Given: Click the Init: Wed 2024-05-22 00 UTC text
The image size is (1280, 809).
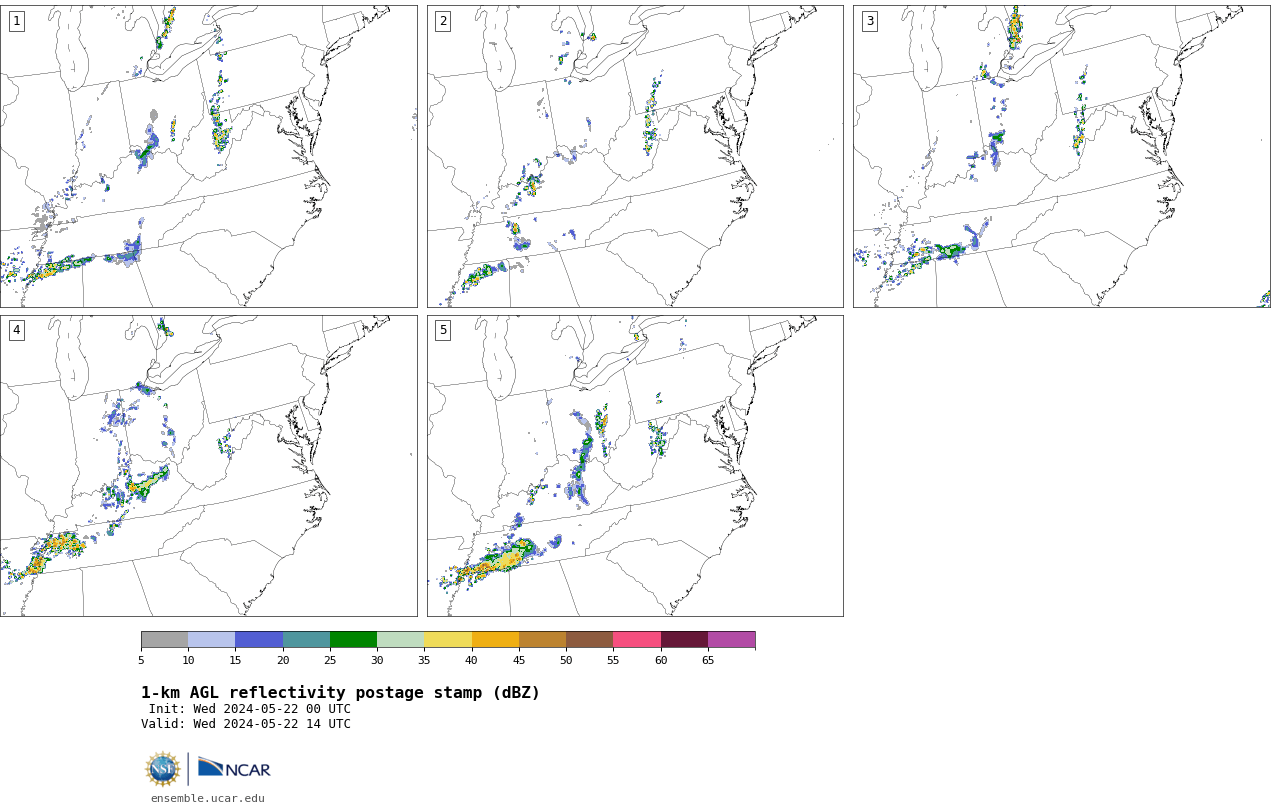Looking at the screenshot, I should click(250, 709).
